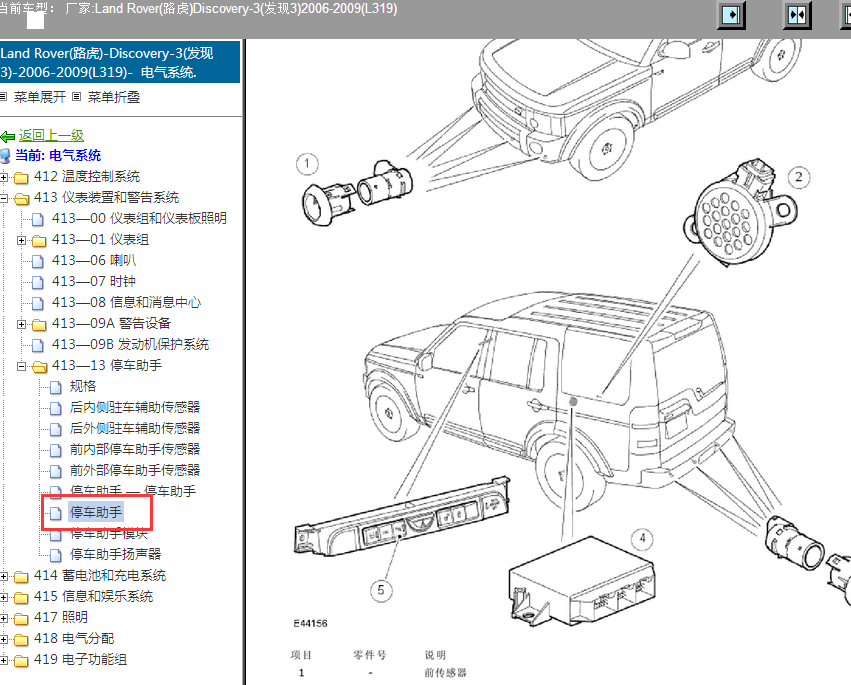Select 前内部停车助手传感器 item
The image size is (851, 685).
tap(135, 449)
